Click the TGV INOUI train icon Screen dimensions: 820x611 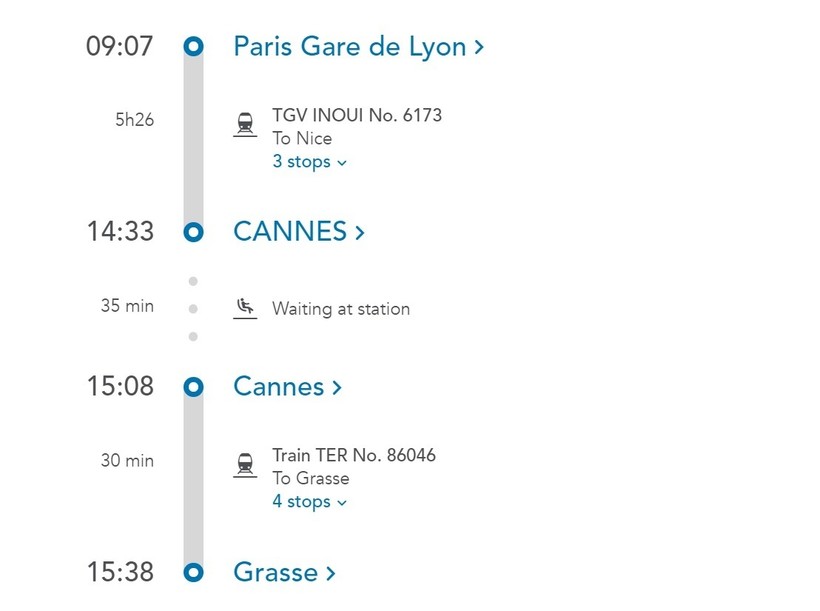coord(245,125)
